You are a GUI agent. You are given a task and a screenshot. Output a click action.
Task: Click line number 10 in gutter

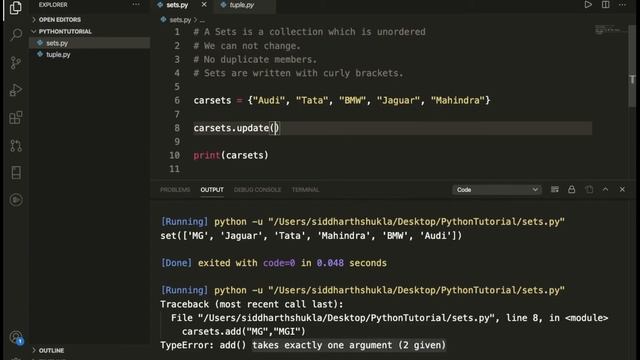pos(174,156)
